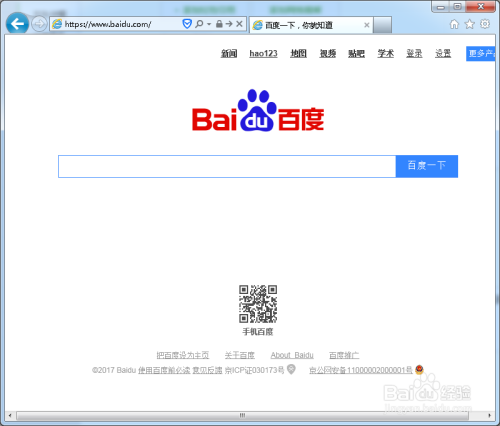Open 京公网安备11000002000001号 link
500x426 pixels.
pyautogui.click(x=361, y=370)
